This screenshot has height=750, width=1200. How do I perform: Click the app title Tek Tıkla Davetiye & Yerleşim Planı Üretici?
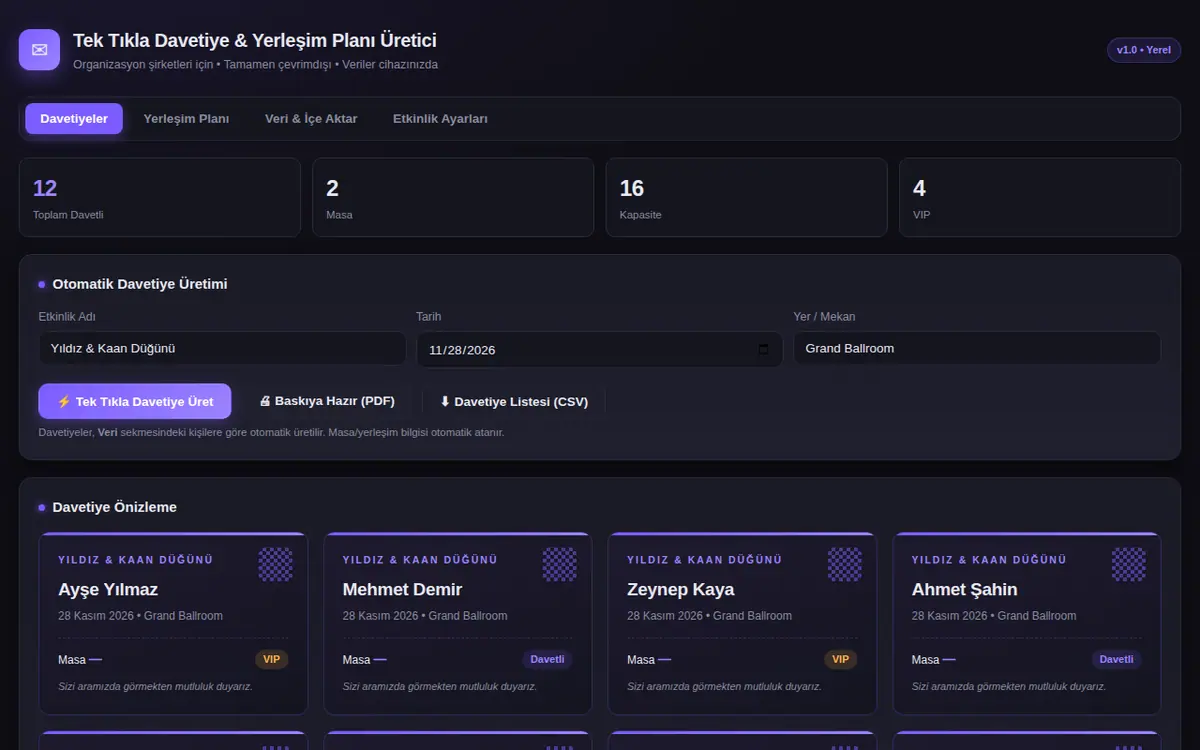(x=255, y=41)
